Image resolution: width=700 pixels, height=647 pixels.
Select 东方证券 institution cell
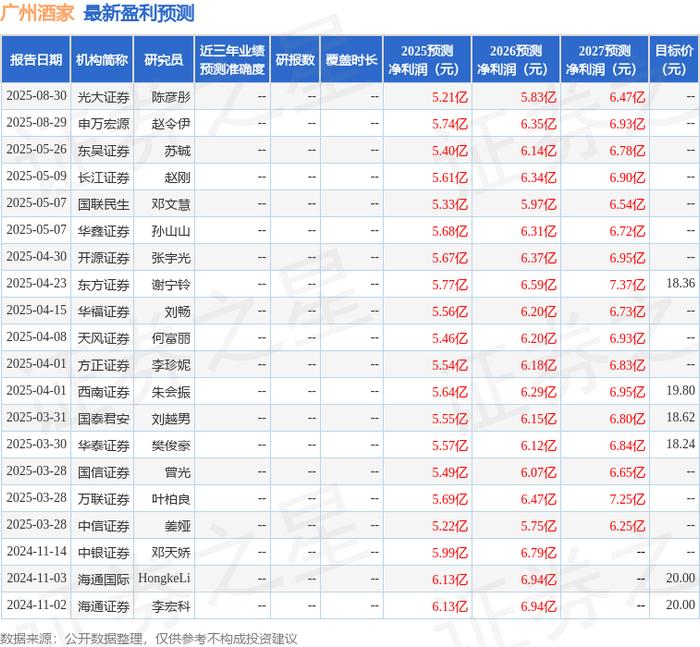pyautogui.click(x=104, y=284)
